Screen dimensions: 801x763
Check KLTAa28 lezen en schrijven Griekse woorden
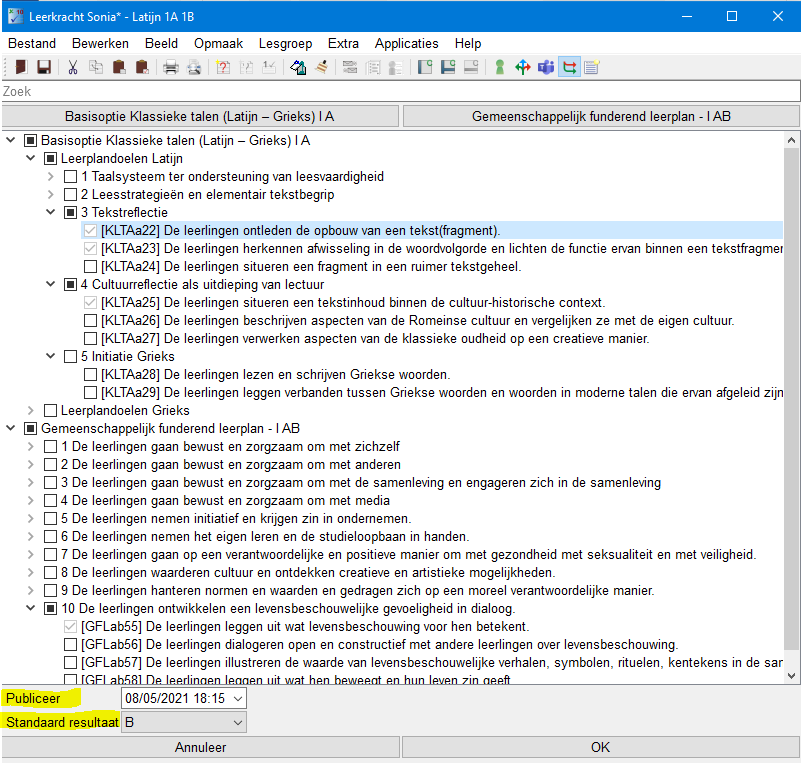[x=90, y=375]
